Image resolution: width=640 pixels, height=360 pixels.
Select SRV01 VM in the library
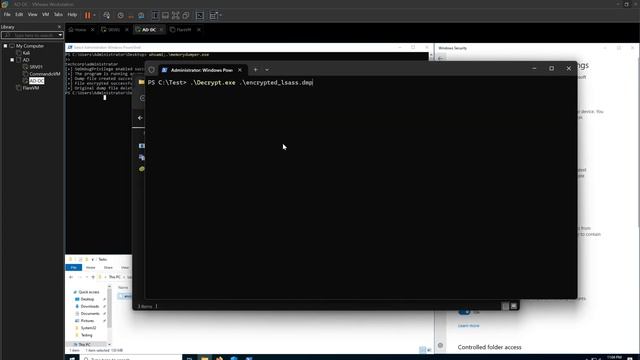pos(36,67)
